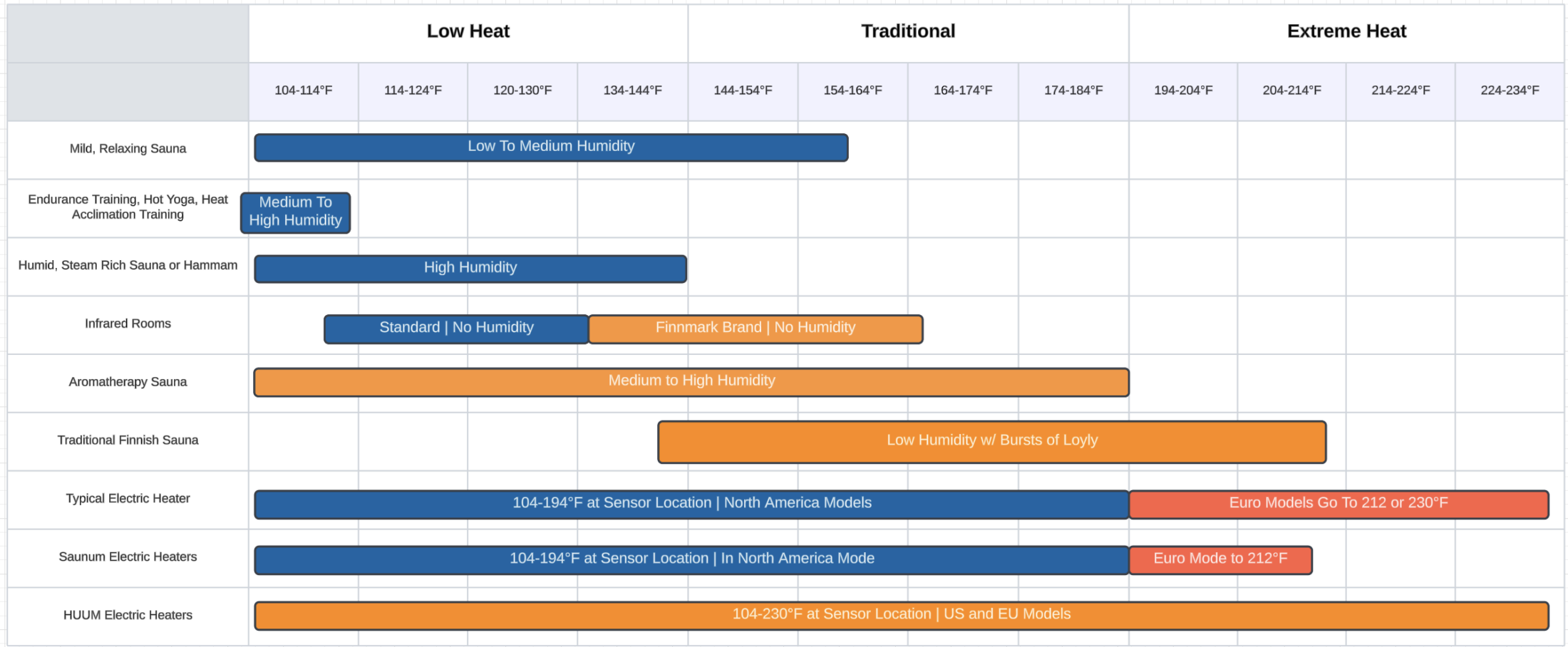
Task: Select the orange Medium to High Humidity bar
Action: point(691,382)
